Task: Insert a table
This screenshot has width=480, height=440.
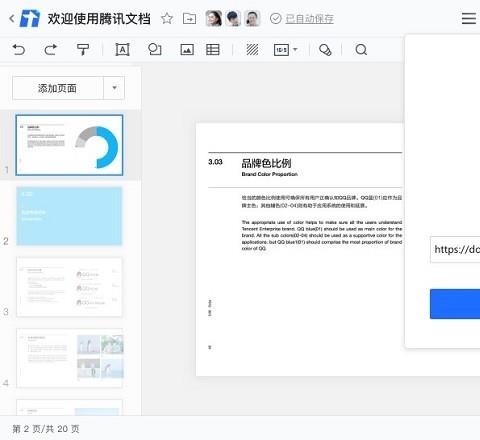Action: [x=213, y=50]
